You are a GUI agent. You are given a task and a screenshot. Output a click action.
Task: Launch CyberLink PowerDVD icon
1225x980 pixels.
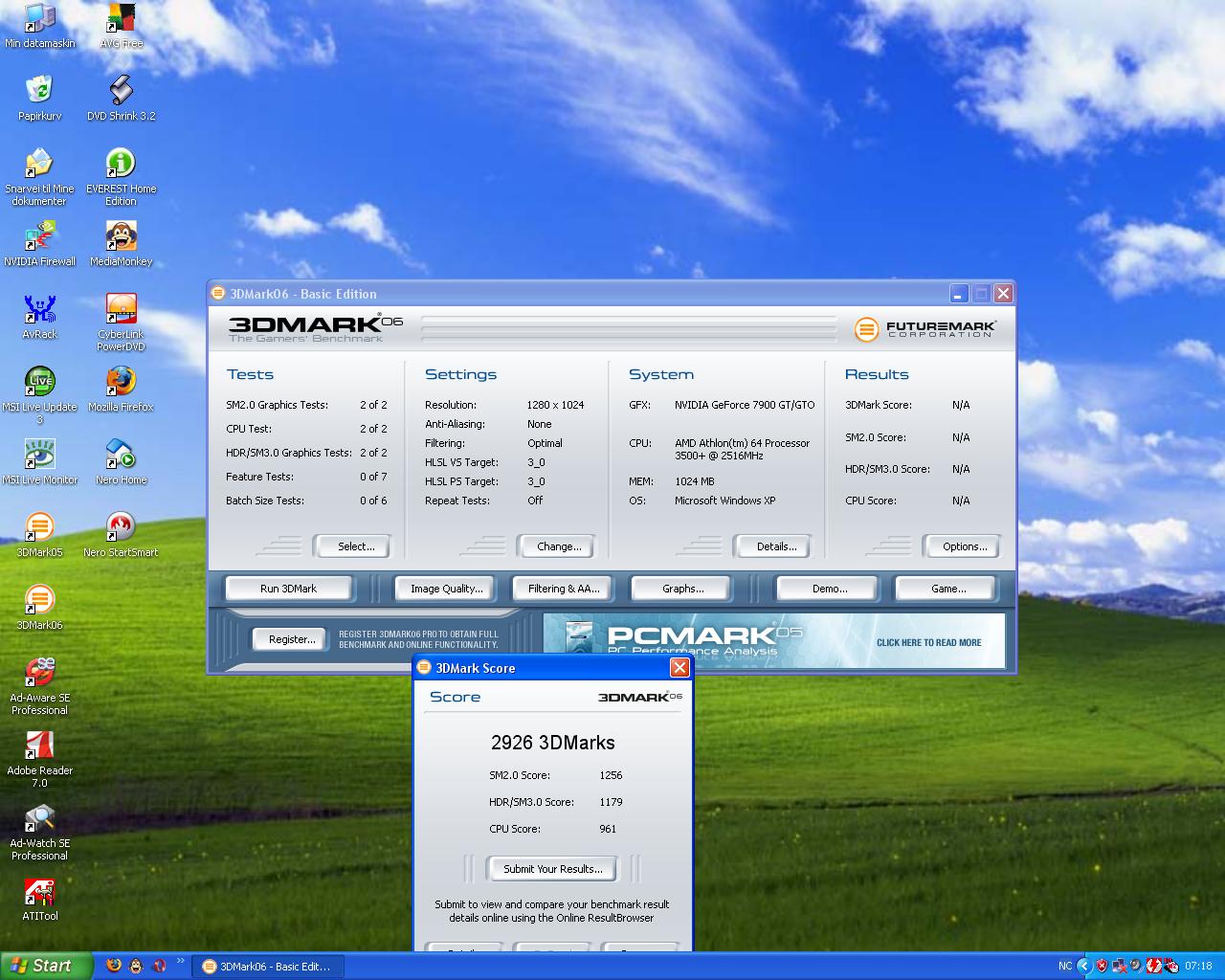tap(121, 322)
